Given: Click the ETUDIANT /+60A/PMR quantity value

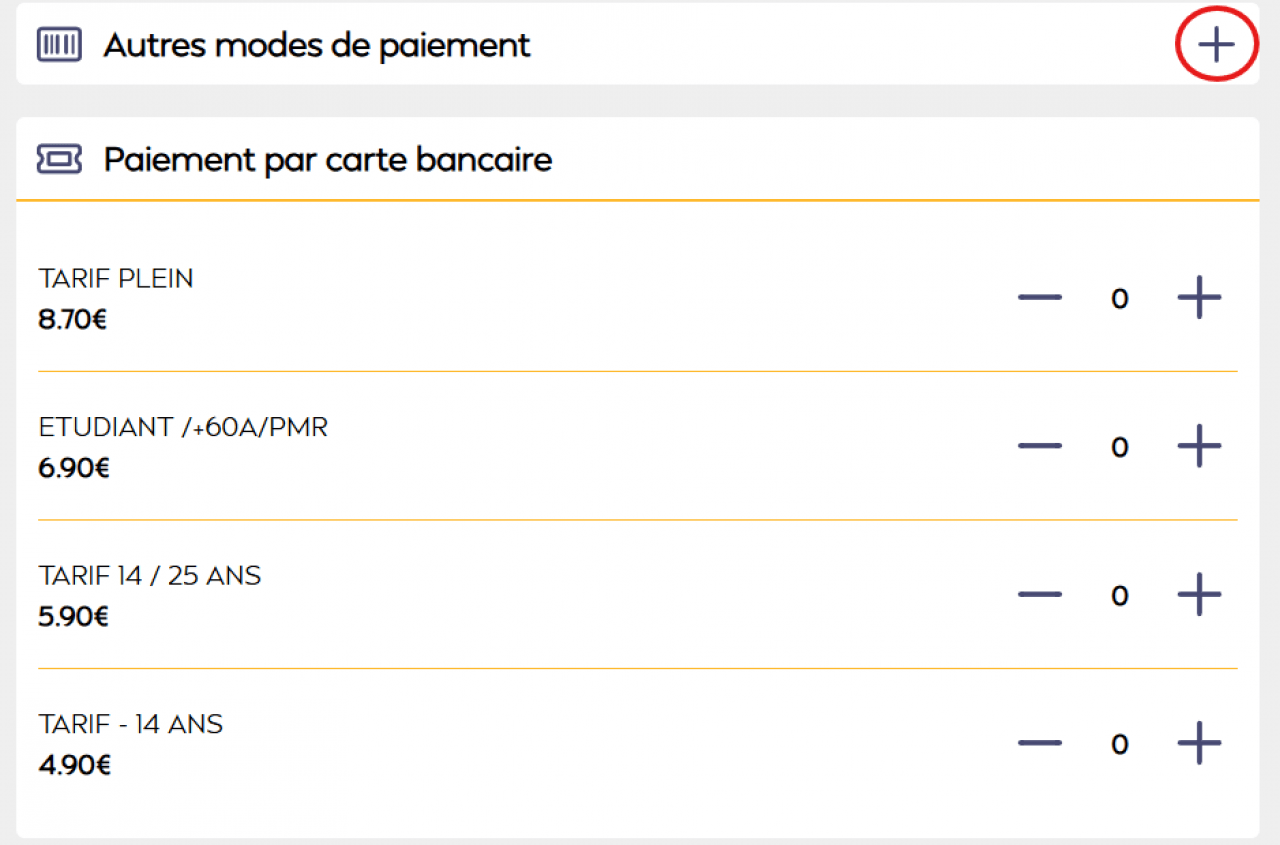Looking at the screenshot, I should (1120, 447).
